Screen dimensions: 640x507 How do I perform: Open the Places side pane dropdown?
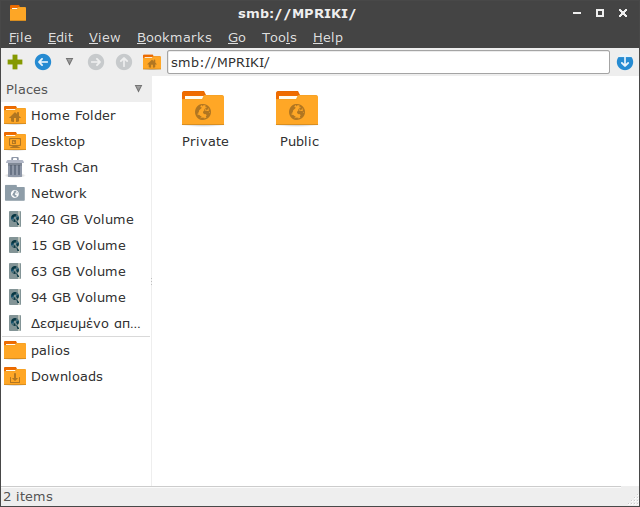(x=138, y=89)
